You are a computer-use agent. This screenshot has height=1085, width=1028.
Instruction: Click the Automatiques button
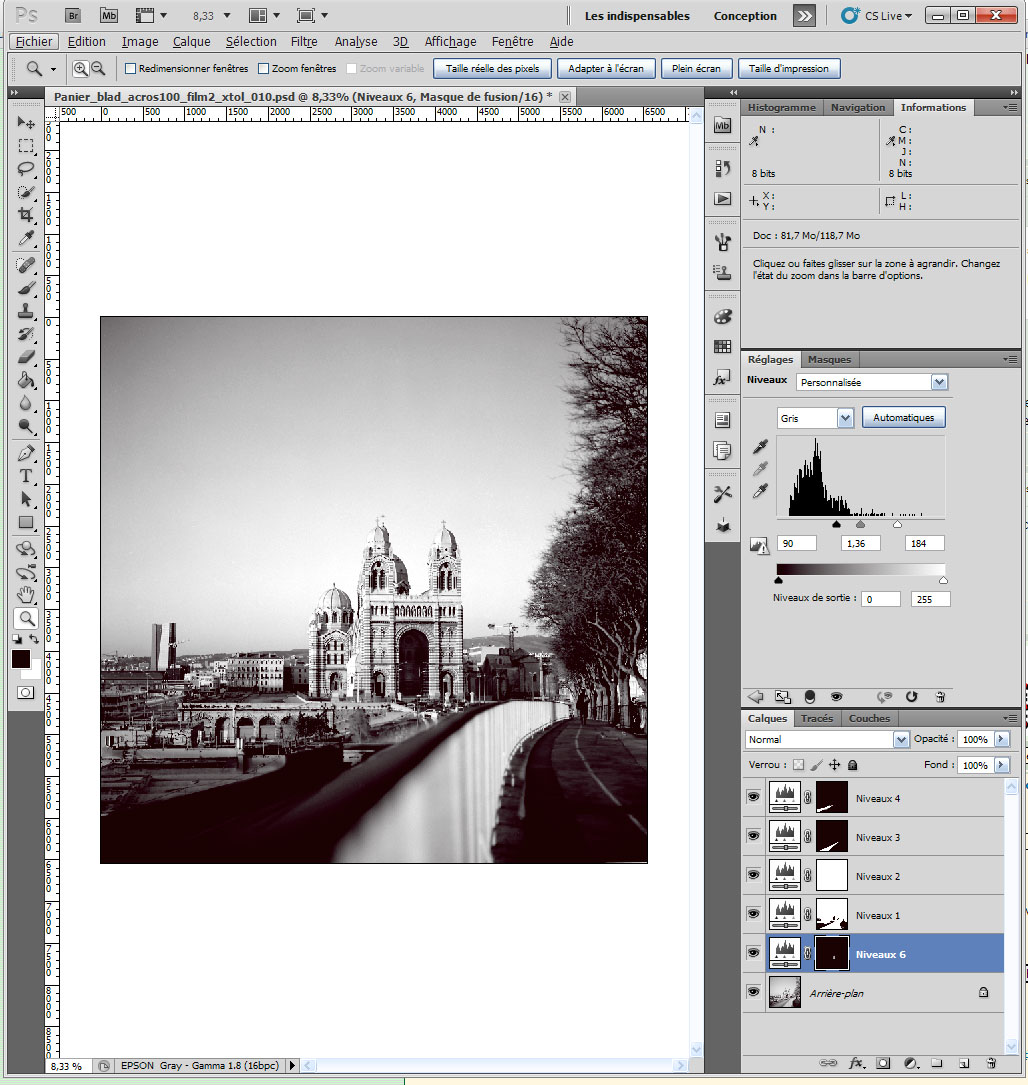903,417
